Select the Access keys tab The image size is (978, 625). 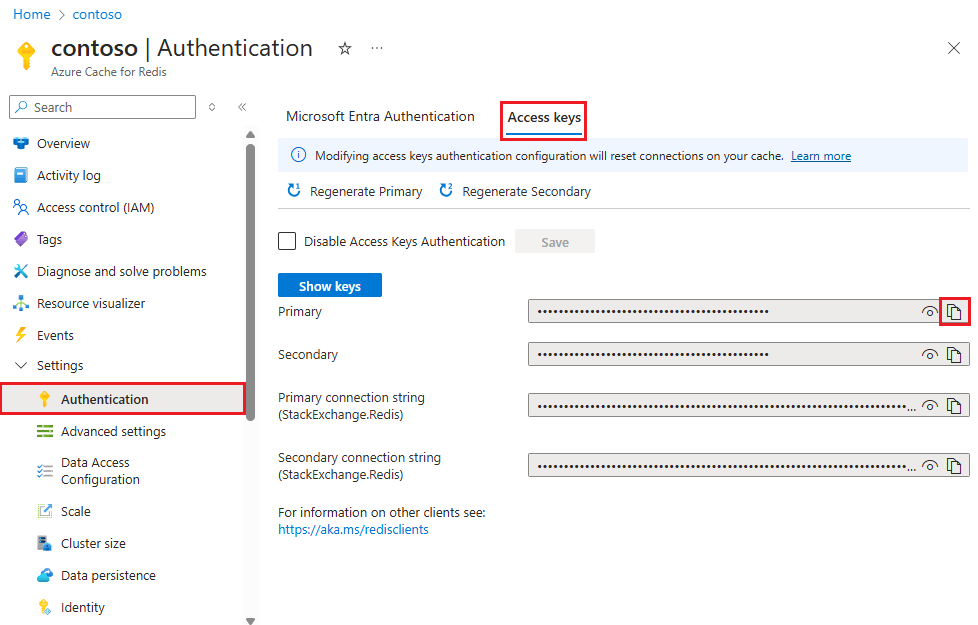[543, 116]
